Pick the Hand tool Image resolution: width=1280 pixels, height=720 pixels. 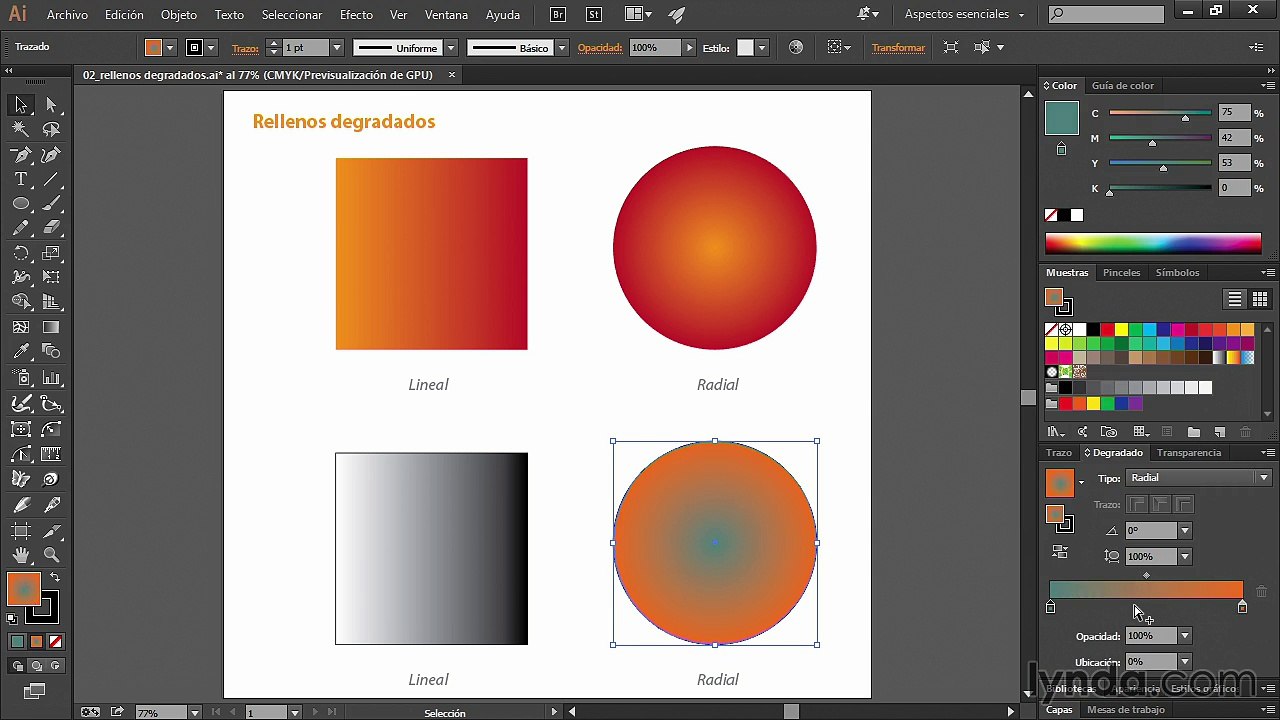click(20, 555)
